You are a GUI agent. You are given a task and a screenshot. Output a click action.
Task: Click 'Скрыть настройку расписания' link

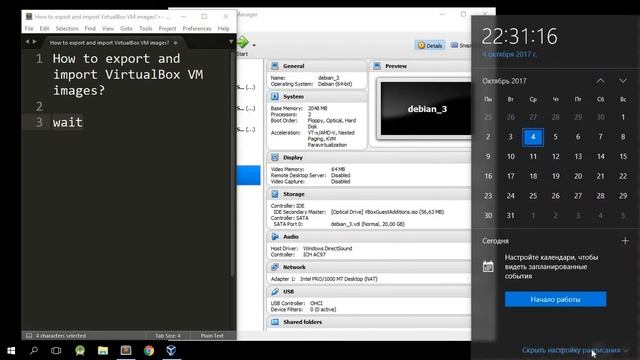571,350
